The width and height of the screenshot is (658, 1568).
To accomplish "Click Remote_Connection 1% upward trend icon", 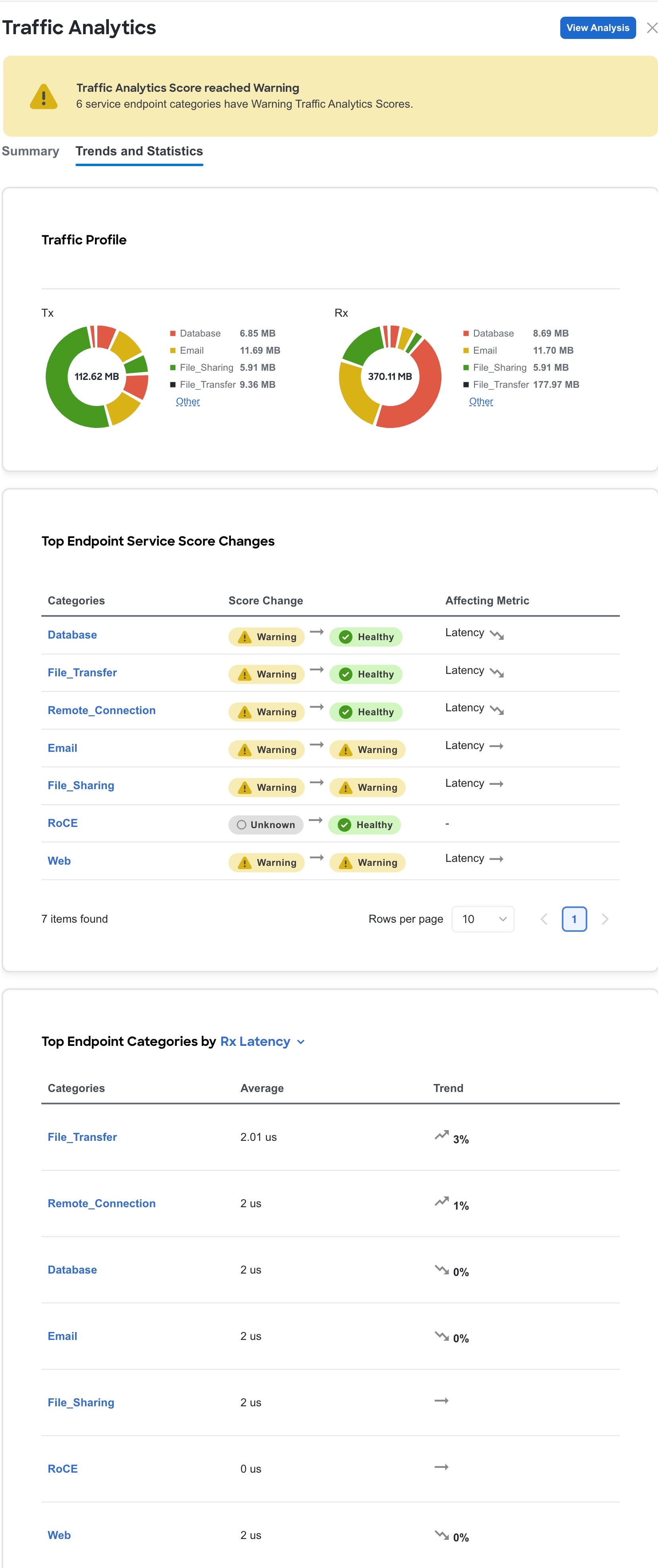I will 441,1202.
